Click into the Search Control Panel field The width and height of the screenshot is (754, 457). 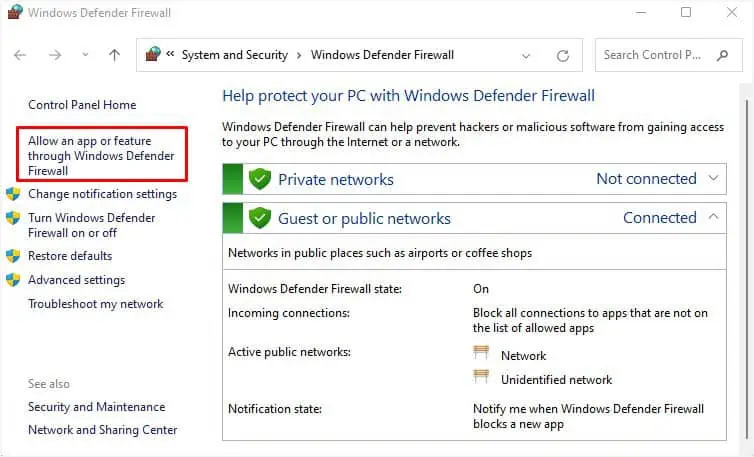655,56
